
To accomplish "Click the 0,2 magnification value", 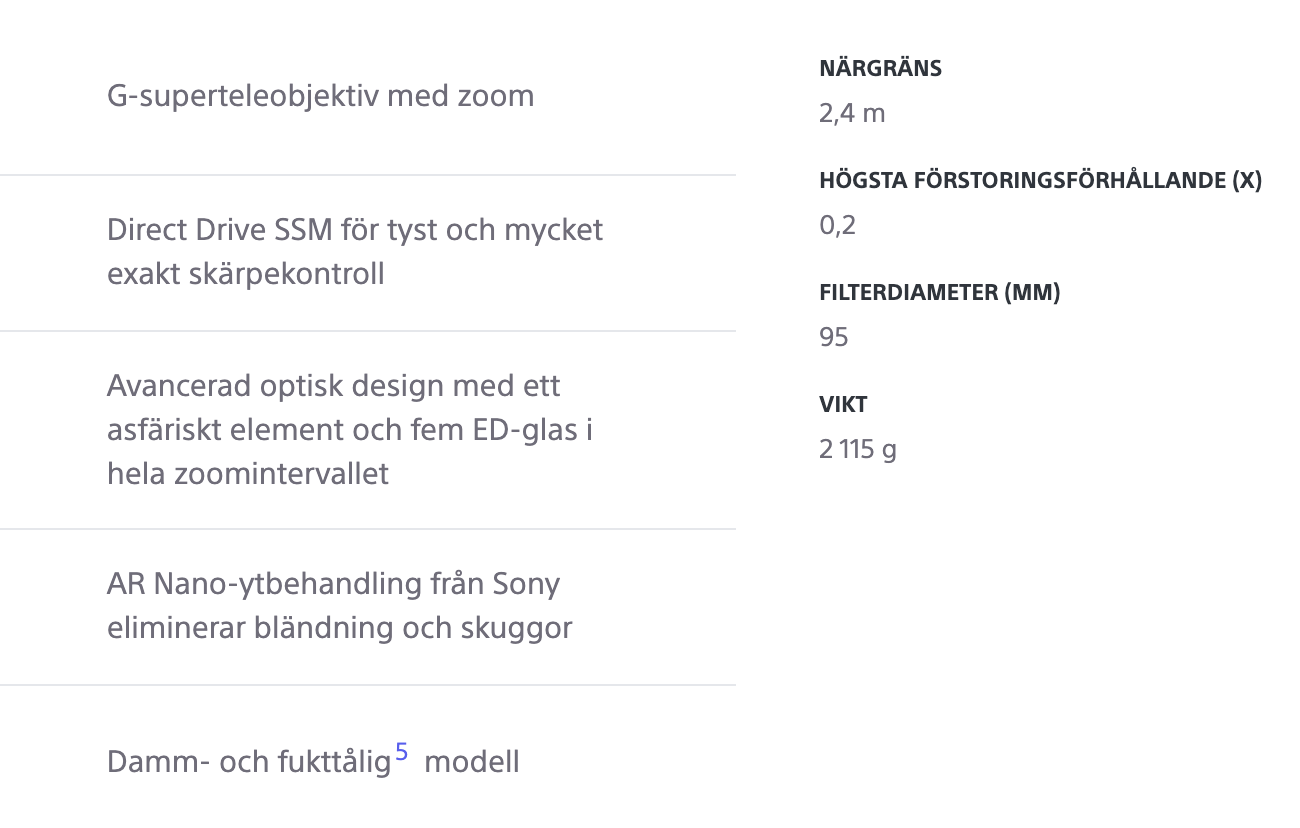I will point(837,225).
